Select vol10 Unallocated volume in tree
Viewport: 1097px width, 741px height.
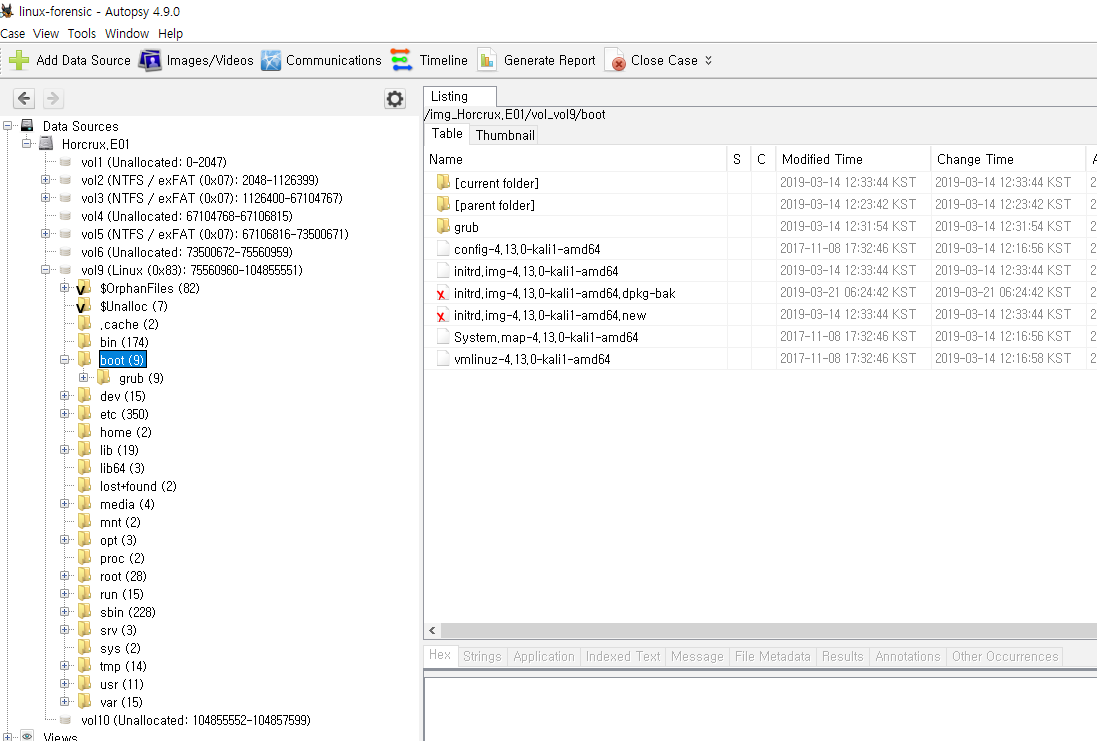click(x=196, y=720)
